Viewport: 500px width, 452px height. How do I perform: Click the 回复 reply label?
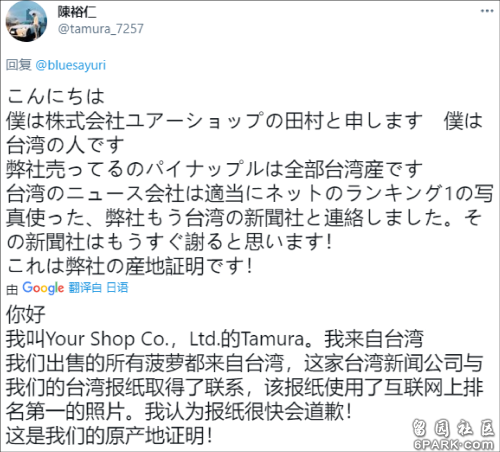click(19, 65)
